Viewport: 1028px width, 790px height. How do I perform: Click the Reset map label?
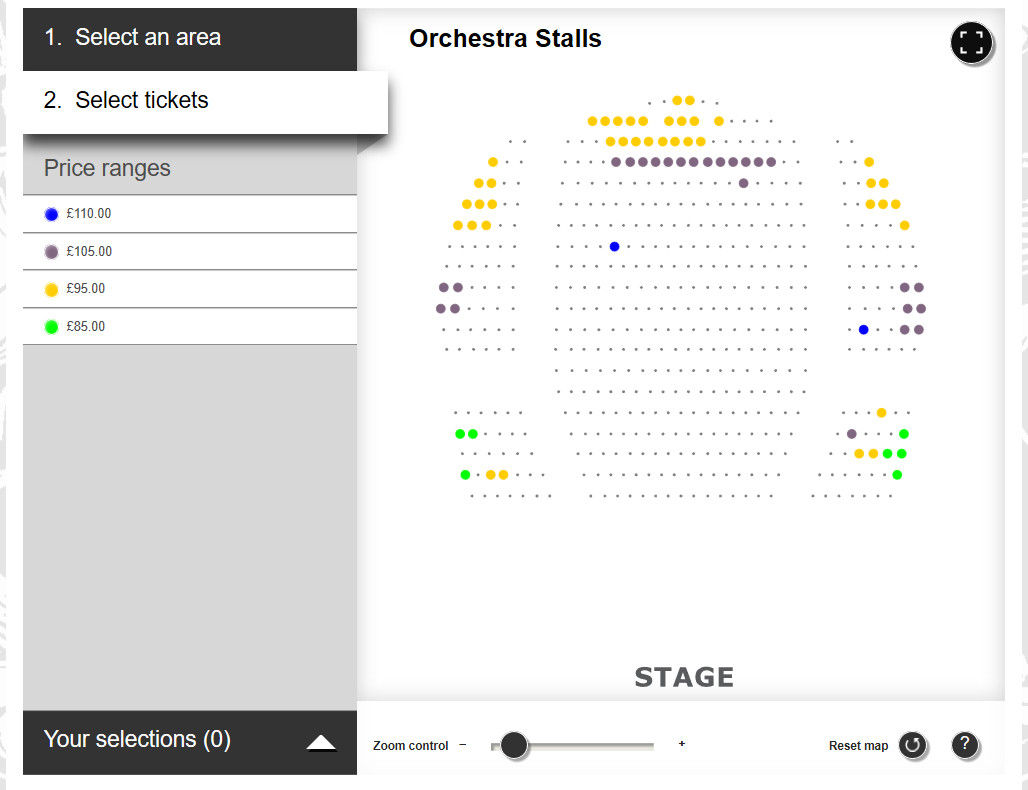coord(858,746)
